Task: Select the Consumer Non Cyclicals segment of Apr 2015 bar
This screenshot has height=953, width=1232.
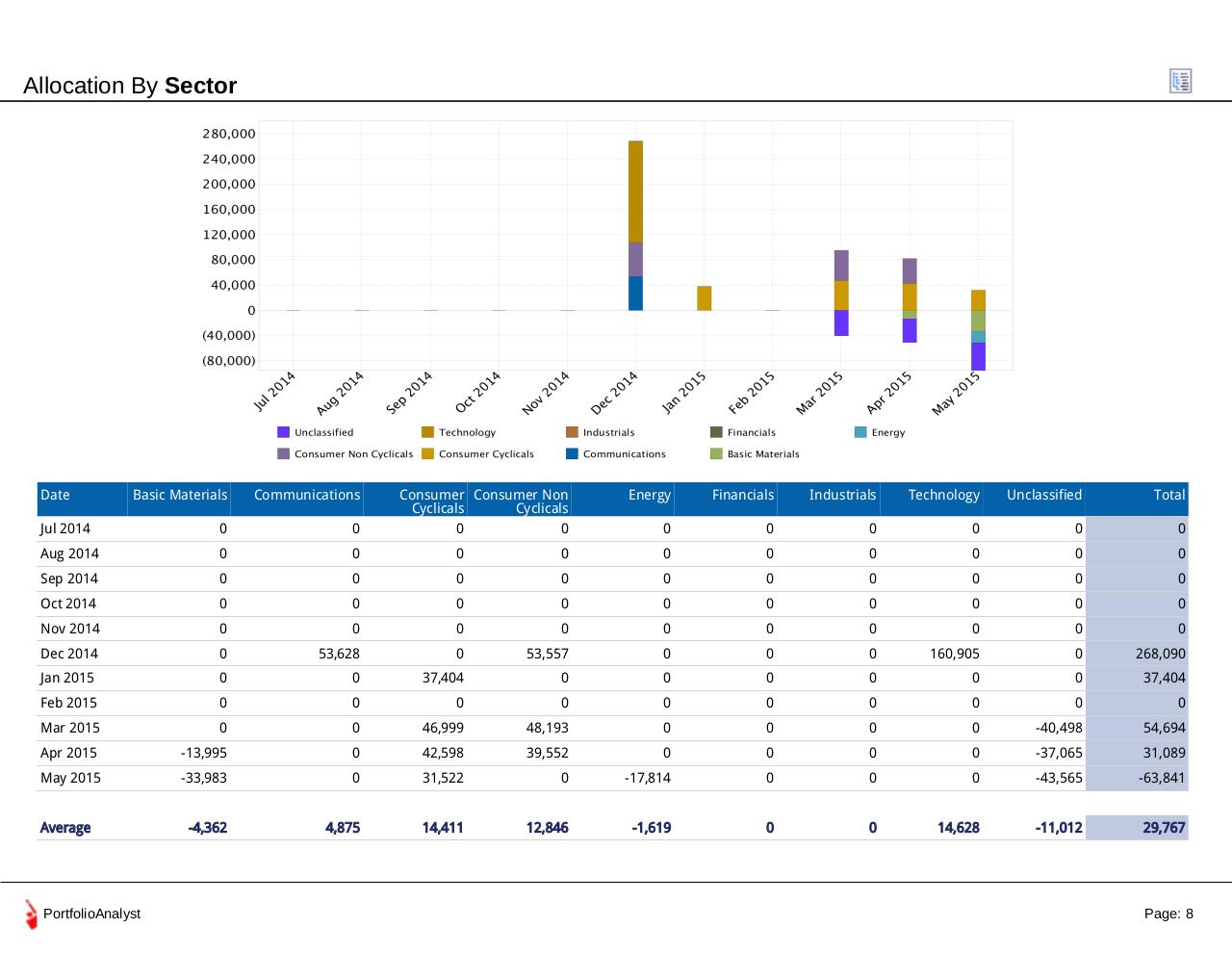Action: tap(910, 270)
